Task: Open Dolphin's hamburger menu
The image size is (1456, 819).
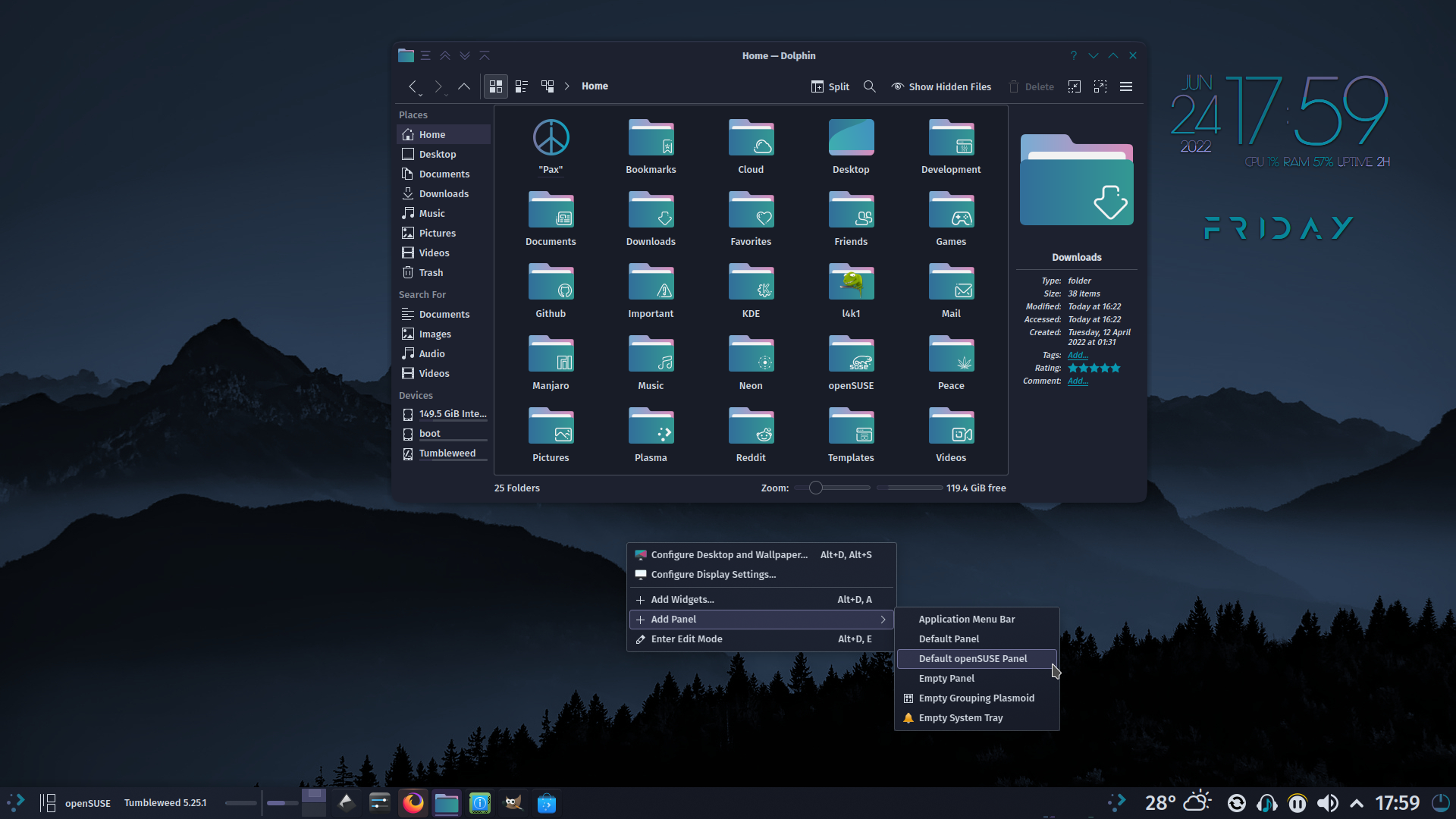Action: point(1126,86)
